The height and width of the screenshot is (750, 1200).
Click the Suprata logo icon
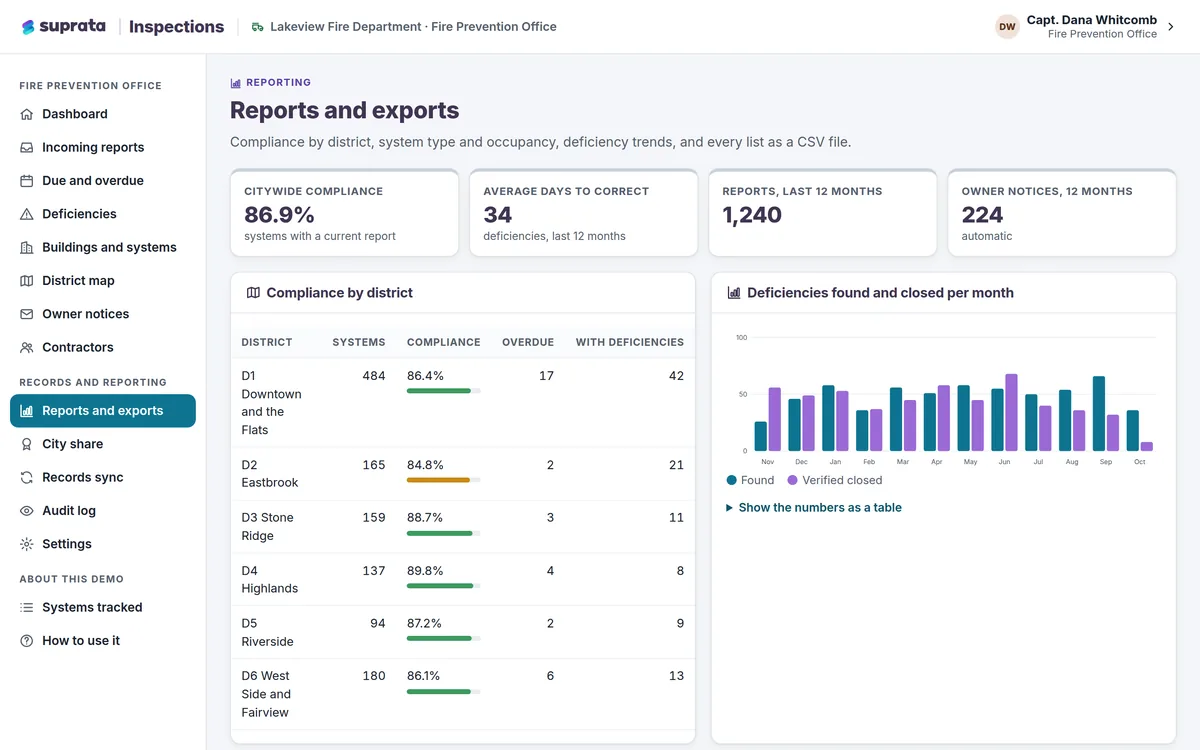pyautogui.click(x=28, y=27)
